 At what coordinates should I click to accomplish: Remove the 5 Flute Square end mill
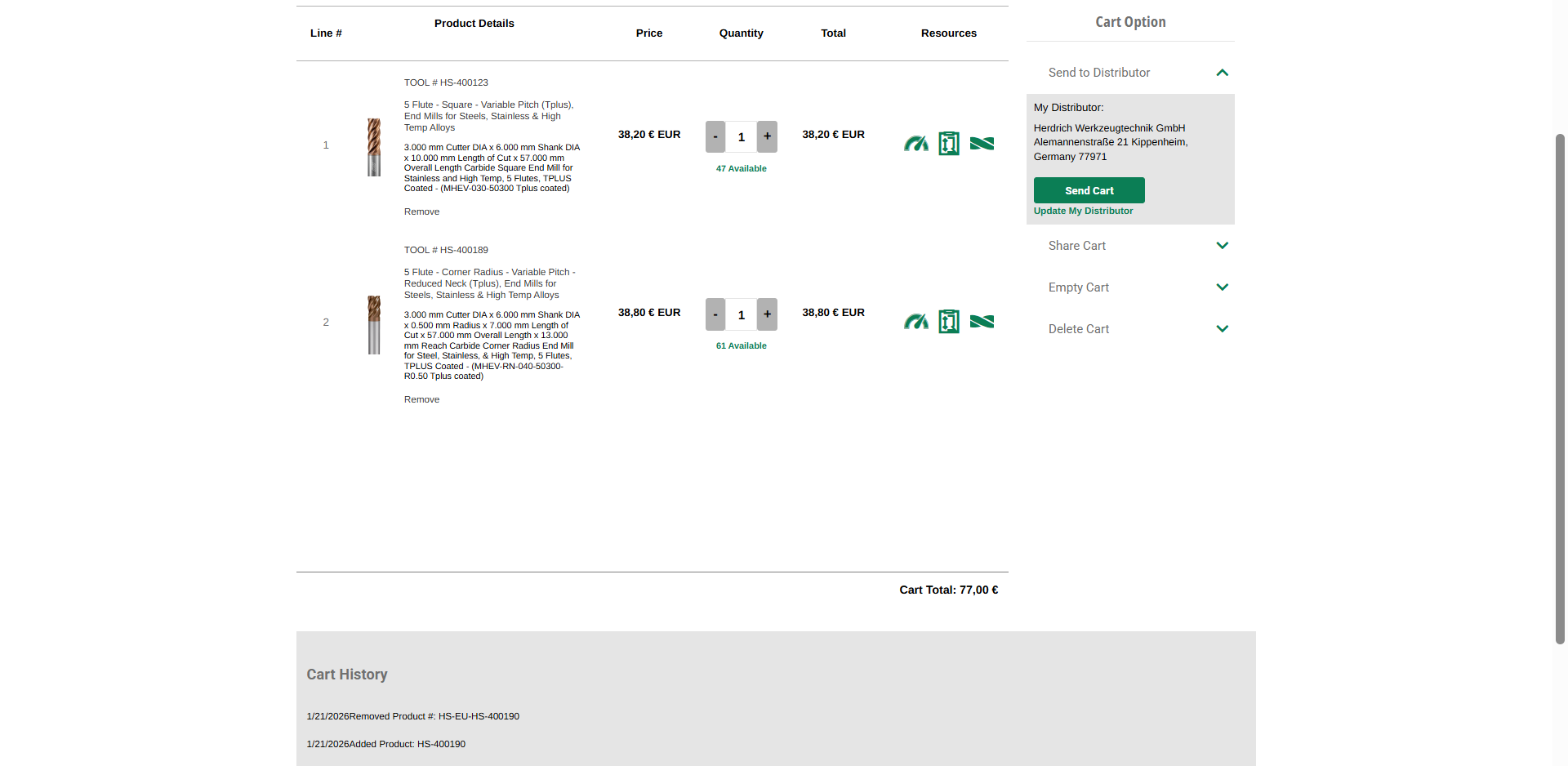pyautogui.click(x=421, y=212)
